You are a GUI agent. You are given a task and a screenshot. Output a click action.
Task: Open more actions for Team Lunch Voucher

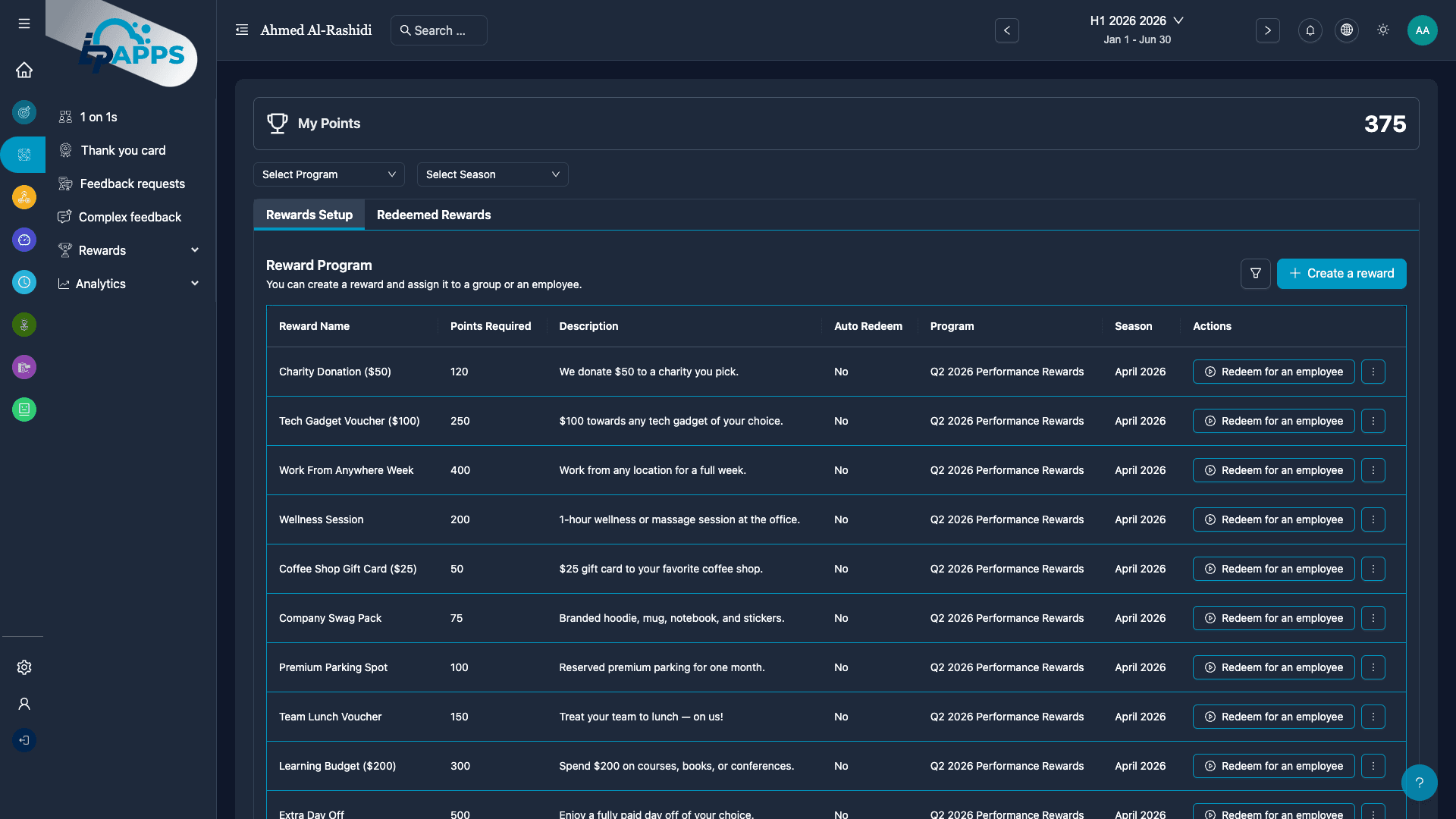pyautogui.click(x=1373, y=717)
